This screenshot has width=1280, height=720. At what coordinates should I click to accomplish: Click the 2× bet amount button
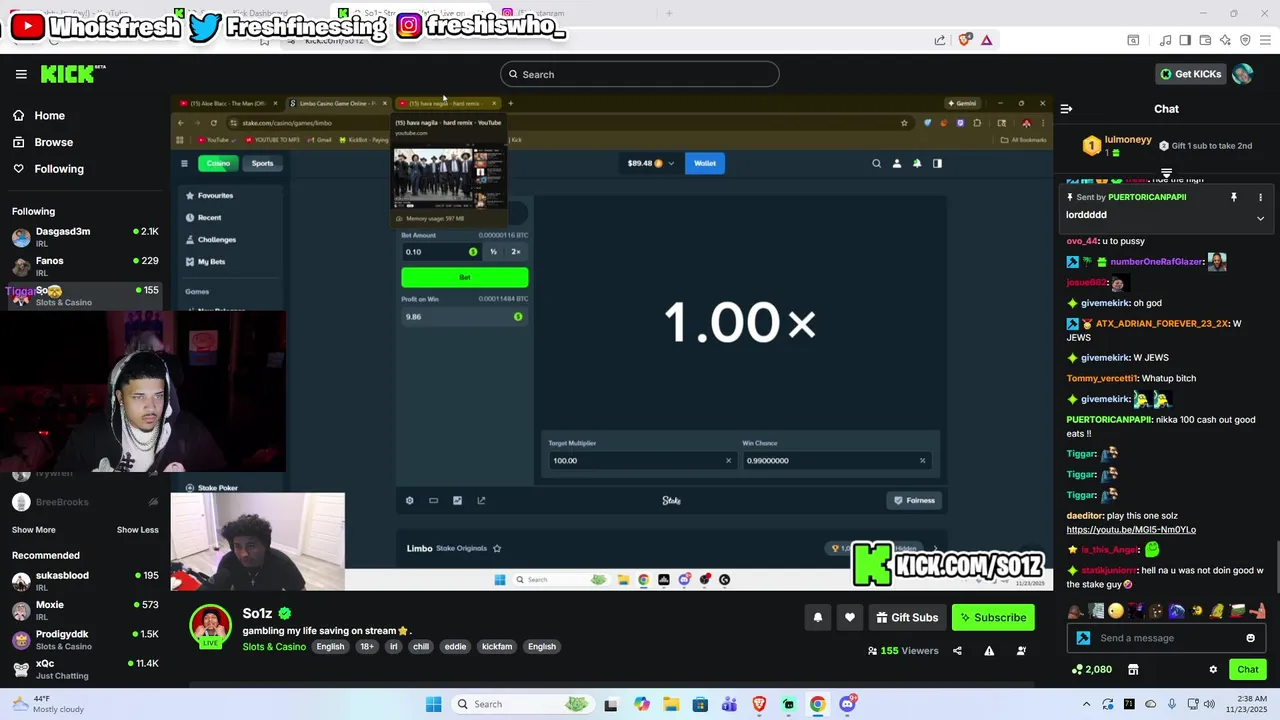point(516,252)
